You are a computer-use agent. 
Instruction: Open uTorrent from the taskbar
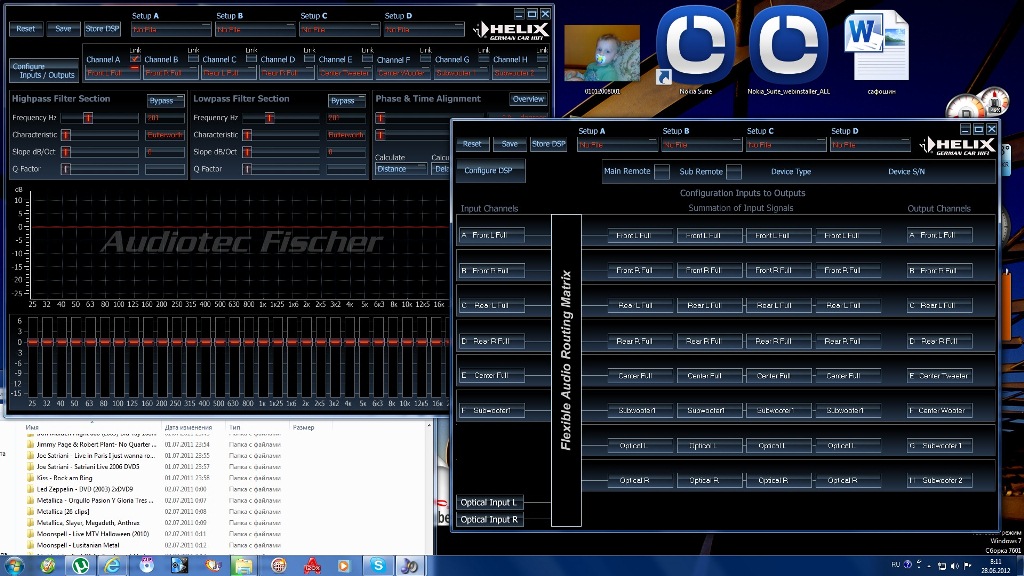(80, 565)
